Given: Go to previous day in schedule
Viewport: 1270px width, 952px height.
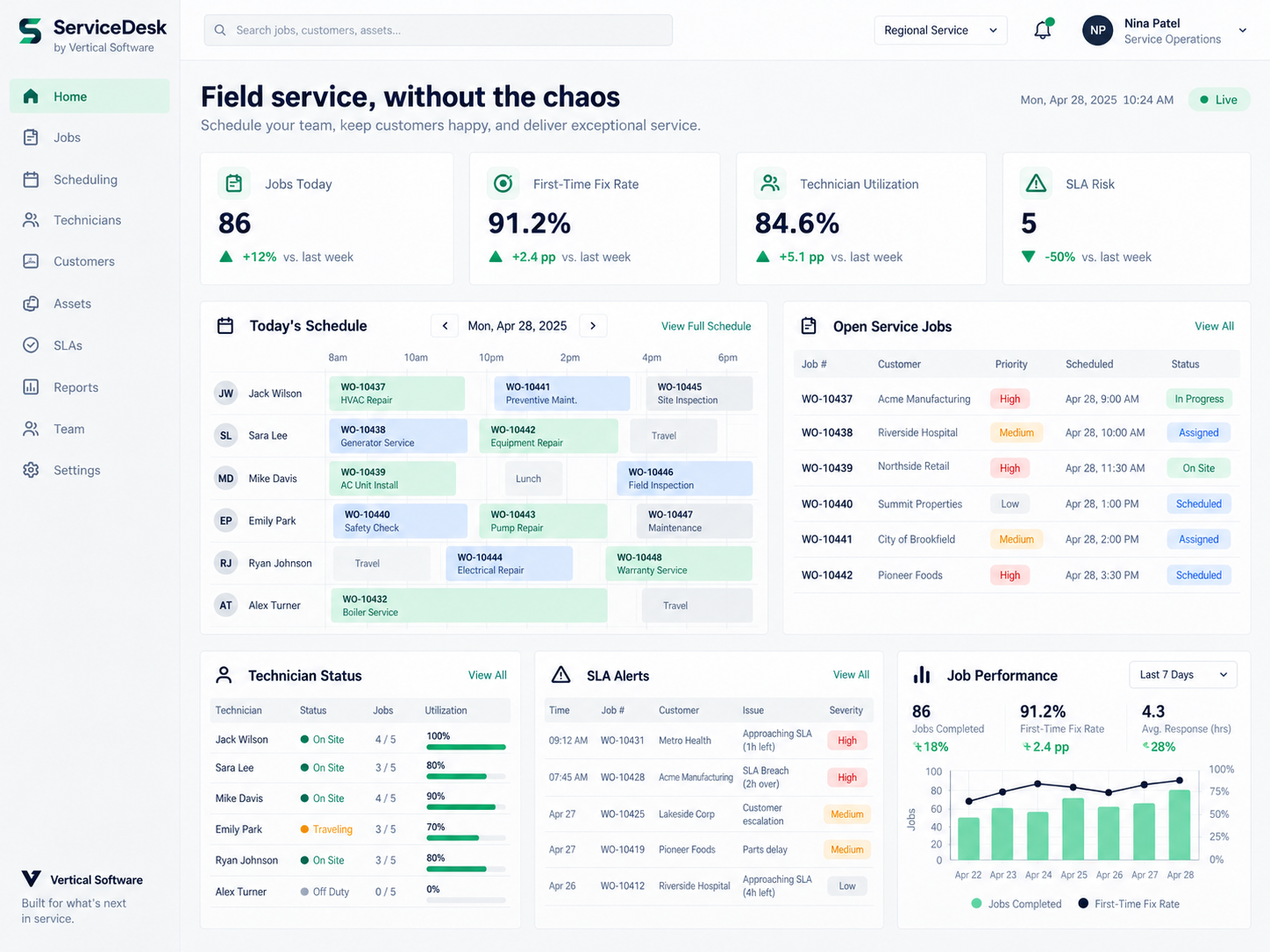Looking at the screenshot, I should (x=445, y=325).
